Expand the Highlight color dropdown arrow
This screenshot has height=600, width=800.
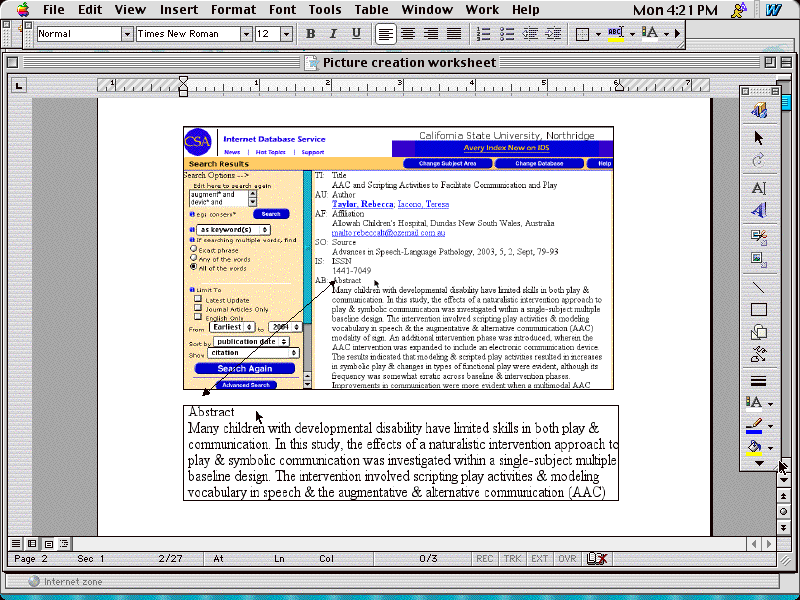click(632, 34)
